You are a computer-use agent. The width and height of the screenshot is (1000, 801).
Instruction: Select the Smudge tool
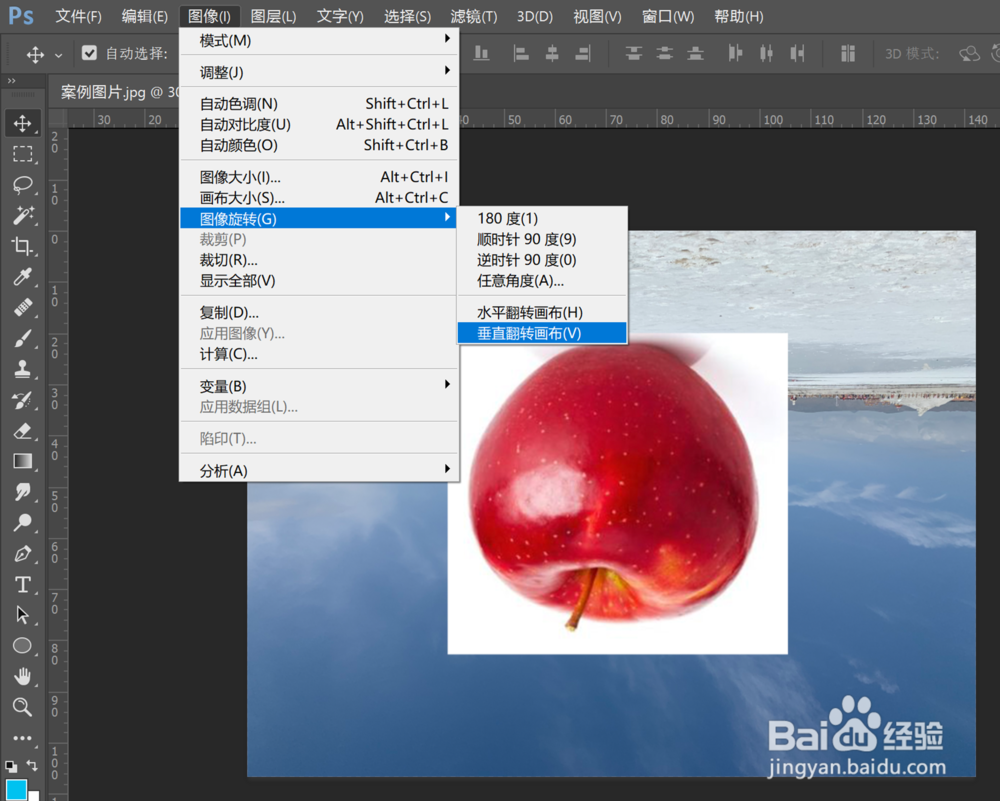point(23,492)
